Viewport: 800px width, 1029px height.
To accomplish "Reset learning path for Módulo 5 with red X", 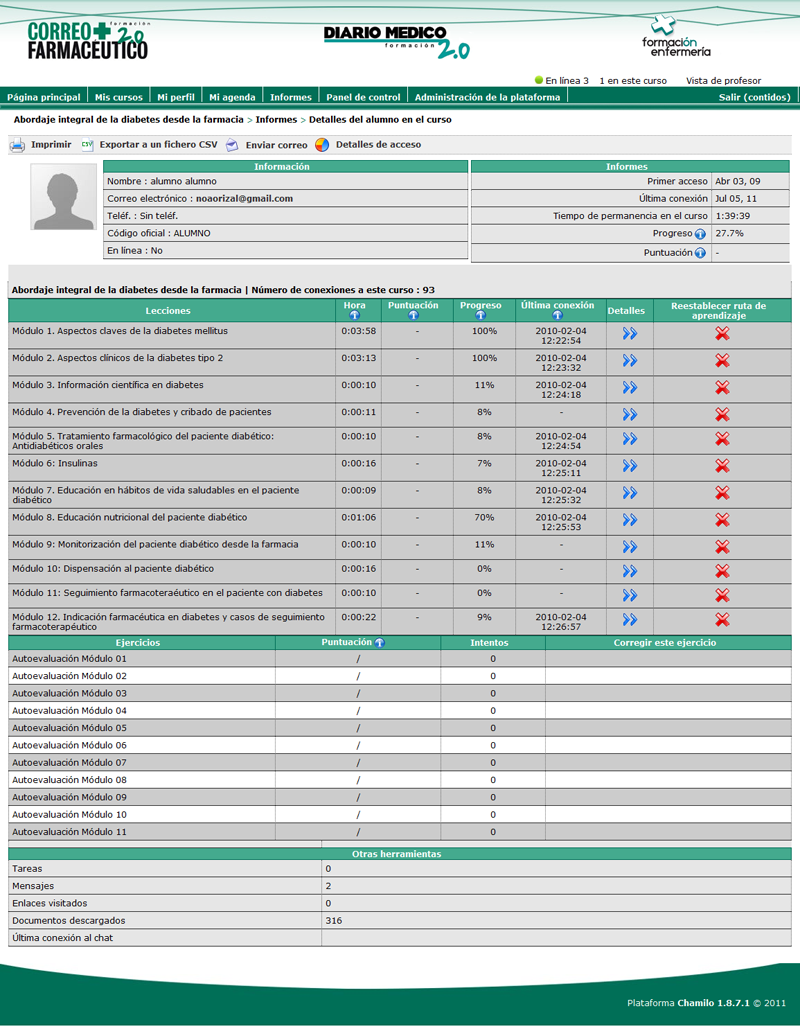I will 722,439.
